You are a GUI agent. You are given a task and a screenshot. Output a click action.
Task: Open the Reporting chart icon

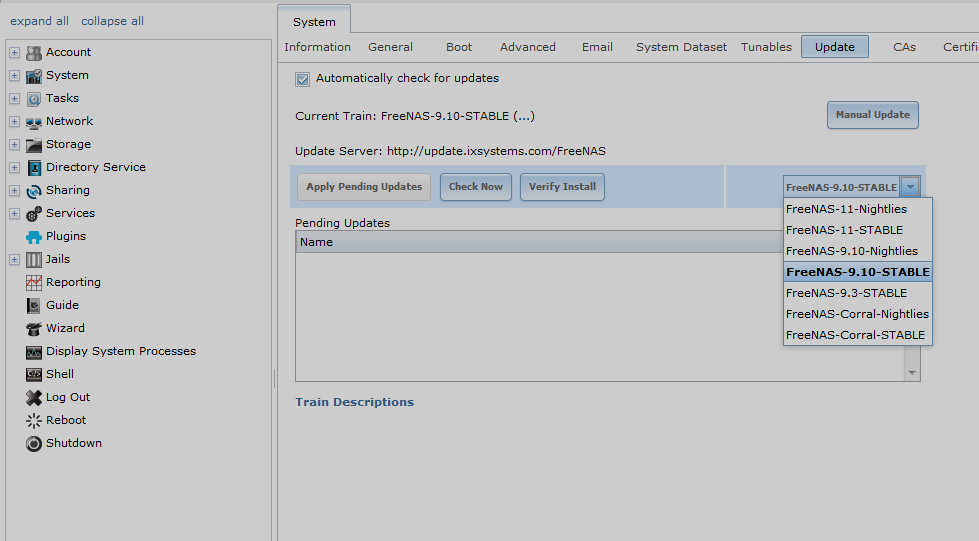34,282
